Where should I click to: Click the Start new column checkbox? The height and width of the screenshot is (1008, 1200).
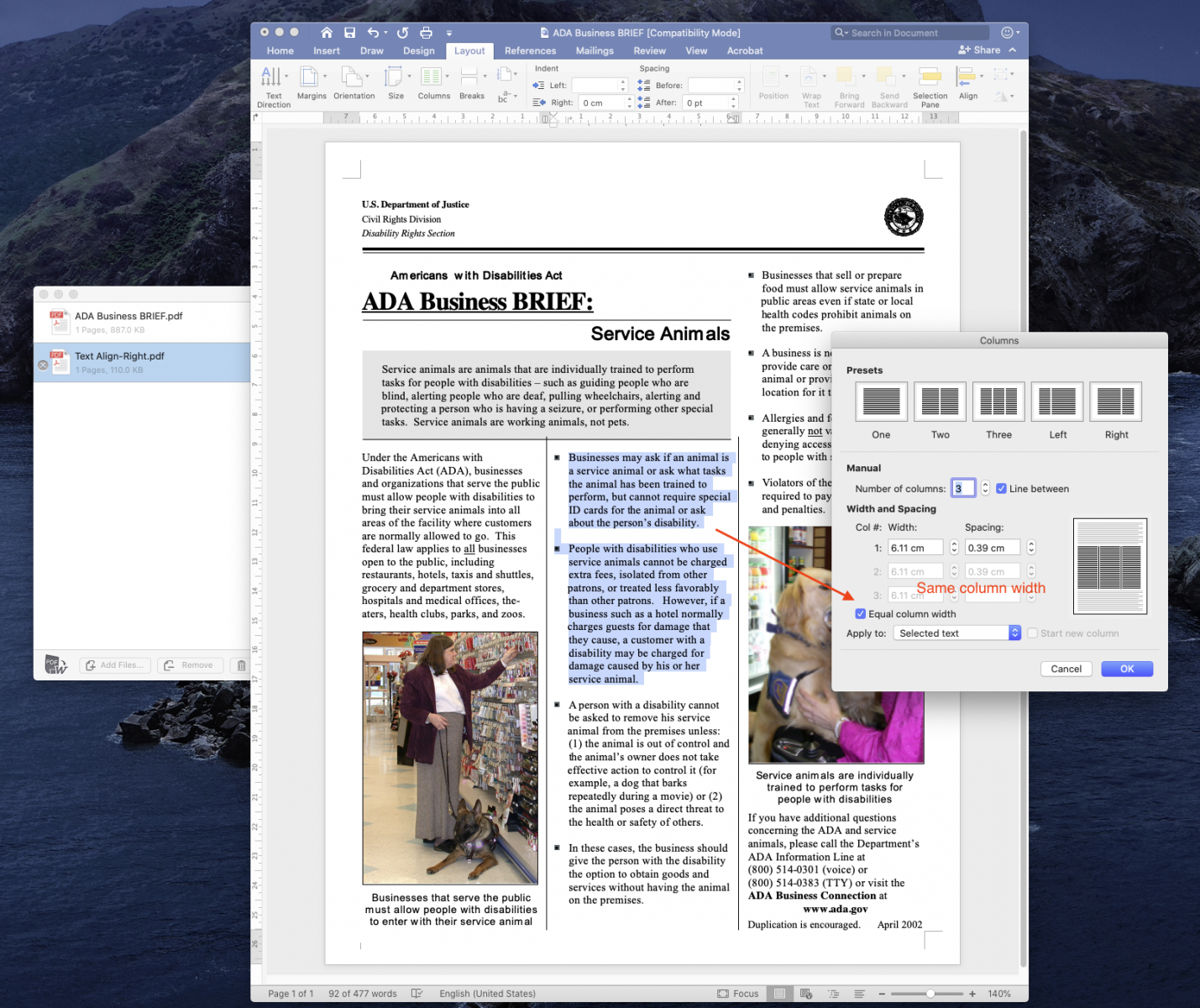[1032, 633]
